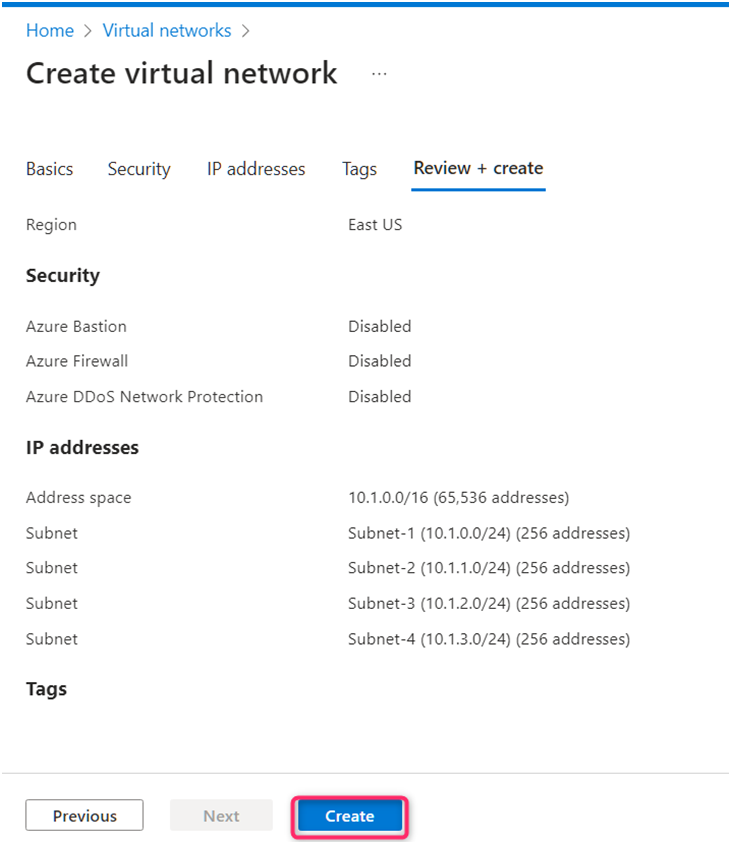This screenshot has height=844, width=731.
Task: Click the greyed-out Next button
Action: [x=221, y=816]
